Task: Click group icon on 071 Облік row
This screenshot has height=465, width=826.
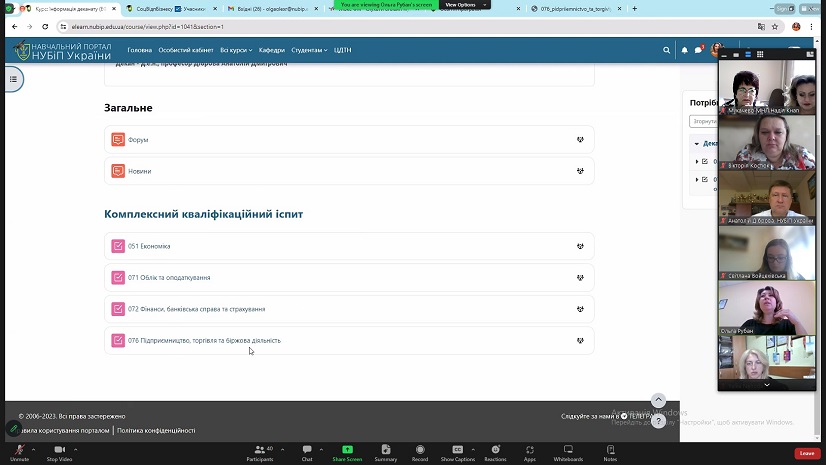Action: tap(580, 278)
